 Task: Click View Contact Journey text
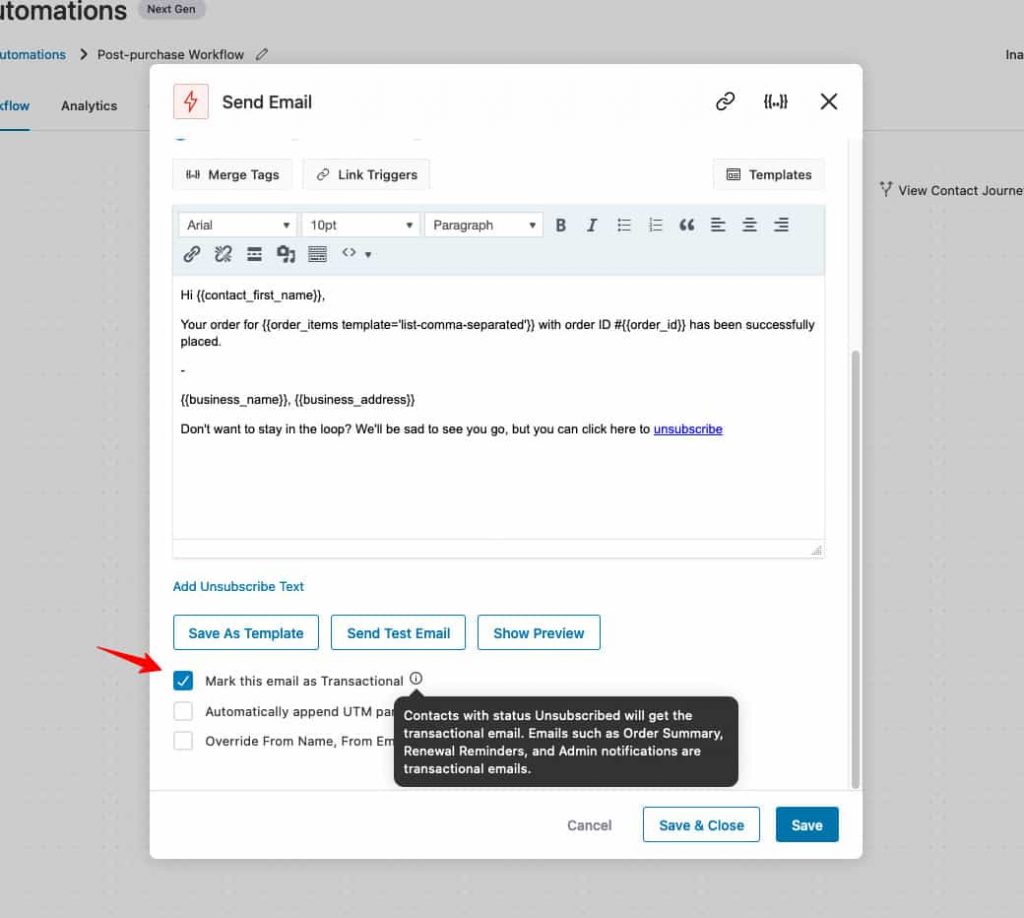point(960,191)
